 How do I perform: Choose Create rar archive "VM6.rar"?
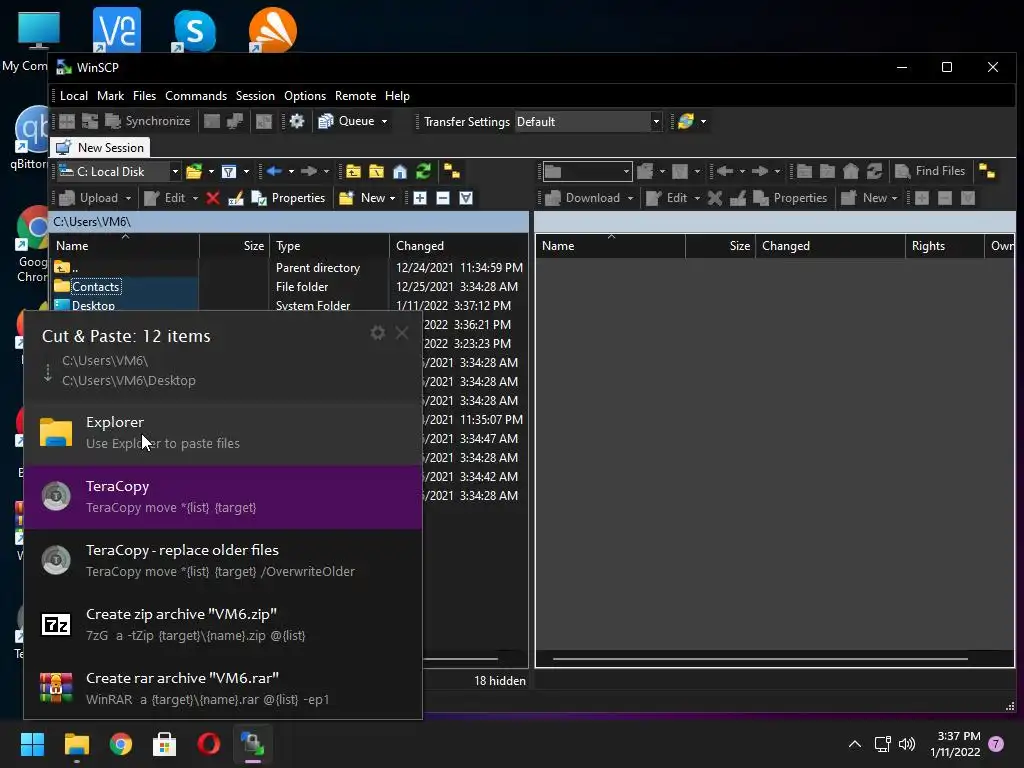(x=223, y=688)
